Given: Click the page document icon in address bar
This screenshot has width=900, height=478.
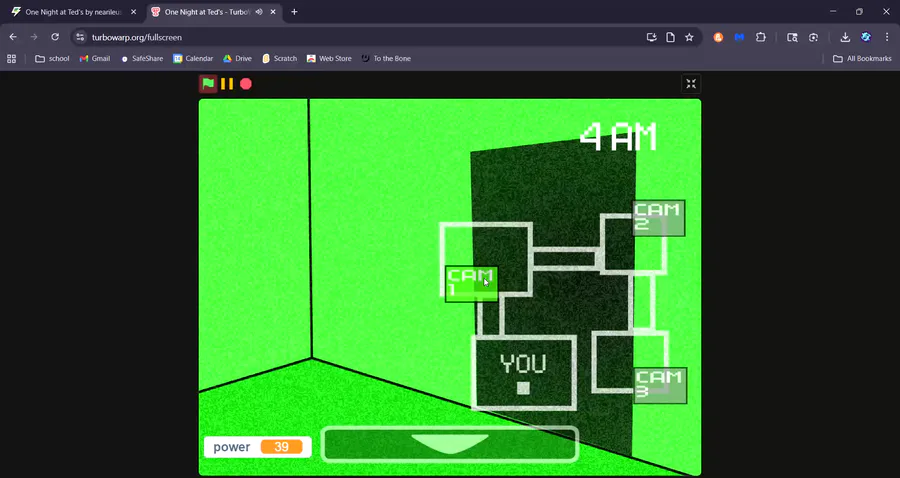Looking at the screenshot, I should click(x=670, y=37).
